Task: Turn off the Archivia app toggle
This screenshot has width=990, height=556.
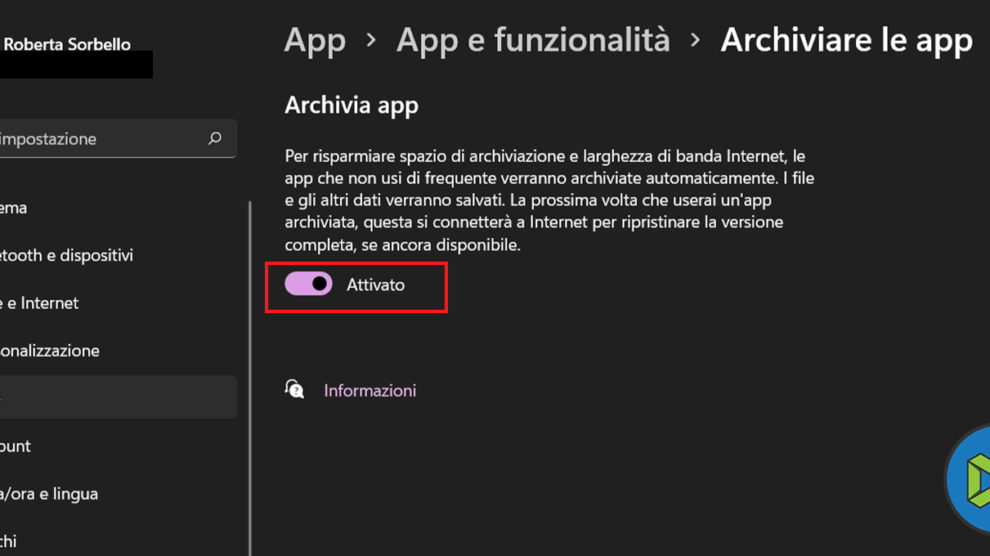Action: [x=308, y=285]
